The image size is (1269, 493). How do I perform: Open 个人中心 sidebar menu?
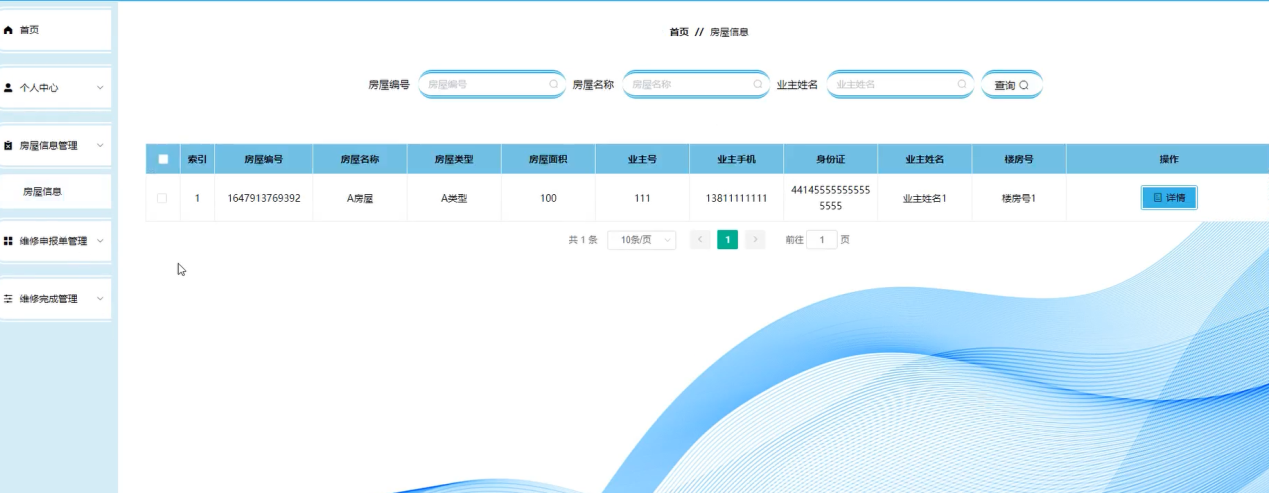point(55,88)
